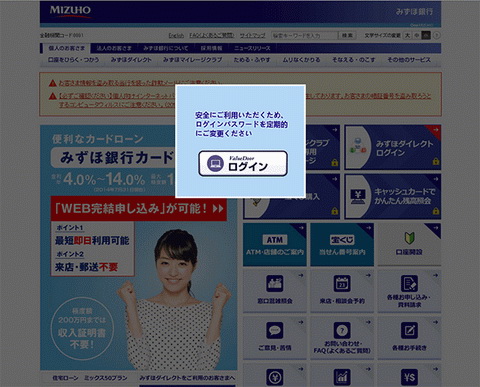Click the 収入証明書不要! circle badge
480x387 pixels.
pyautogui.click(x=82, y=329)
